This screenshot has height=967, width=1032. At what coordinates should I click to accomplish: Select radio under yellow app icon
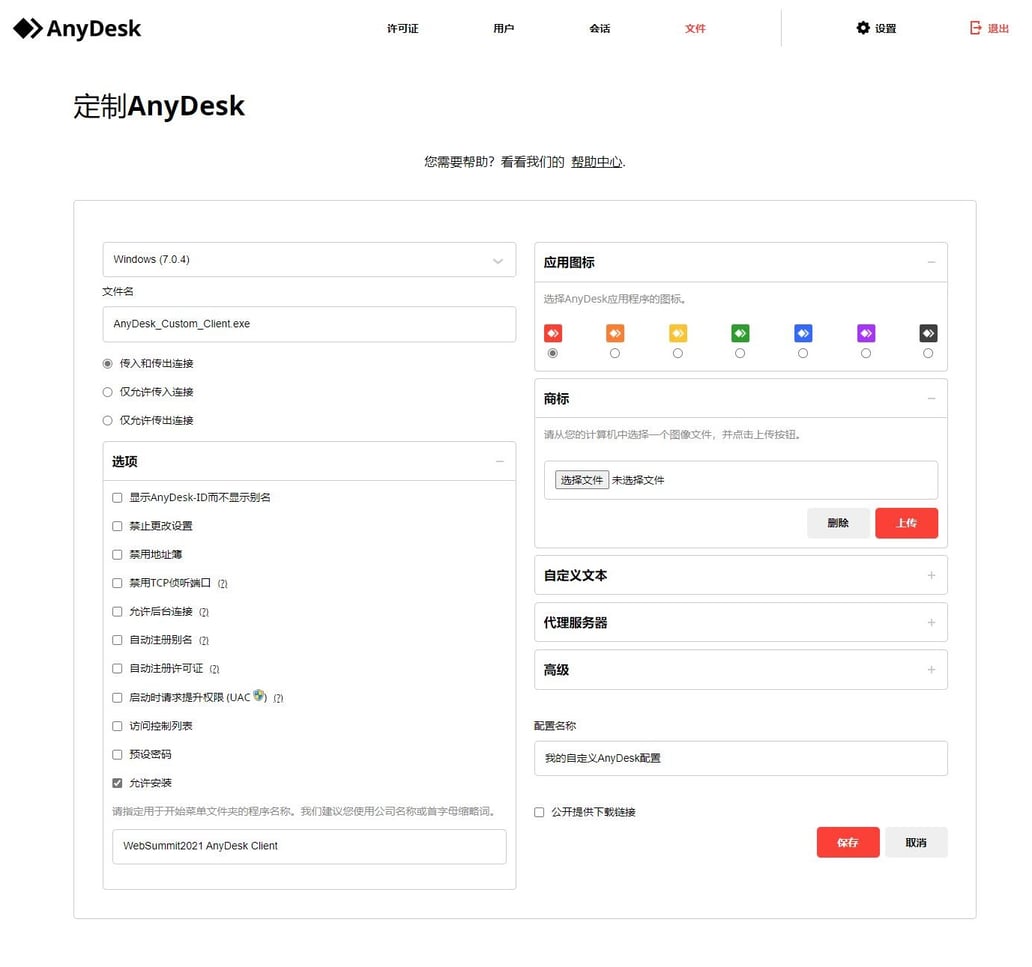678,353
